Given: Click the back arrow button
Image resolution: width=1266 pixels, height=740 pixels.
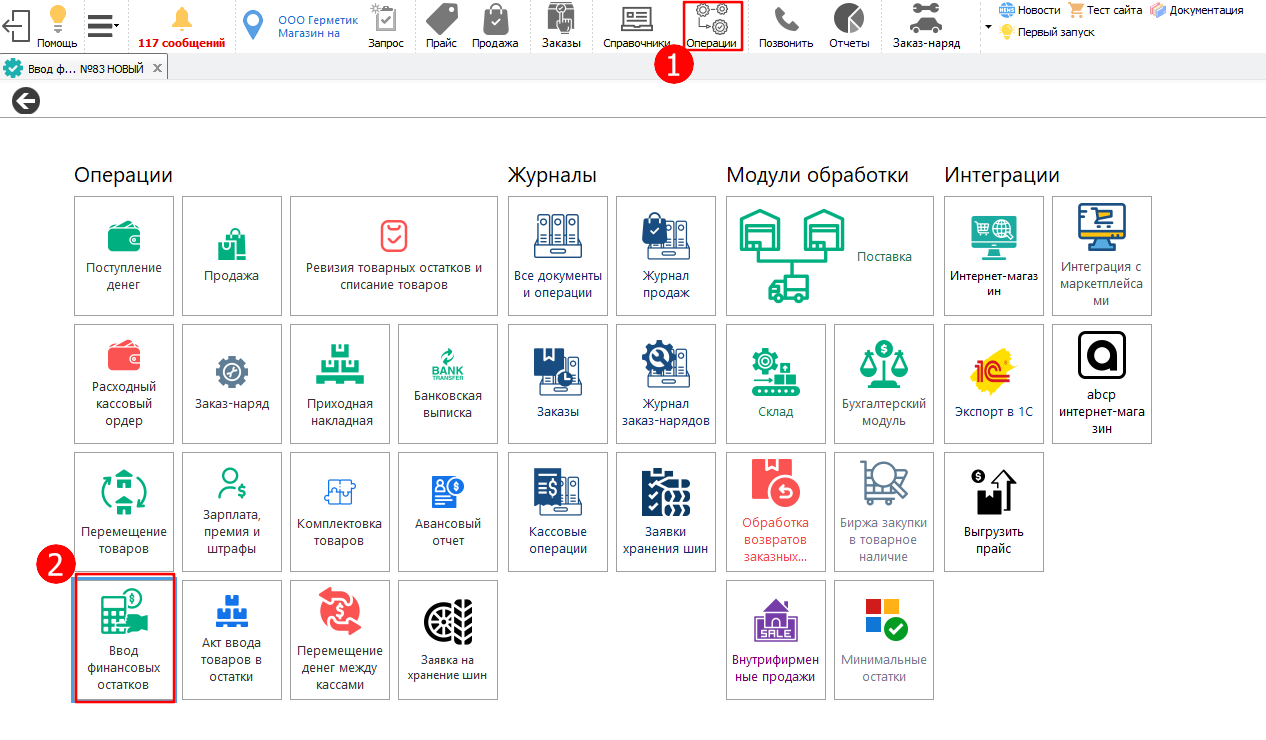Looking at the screenshot, I should pyautogui.click(x=25, y=100).
